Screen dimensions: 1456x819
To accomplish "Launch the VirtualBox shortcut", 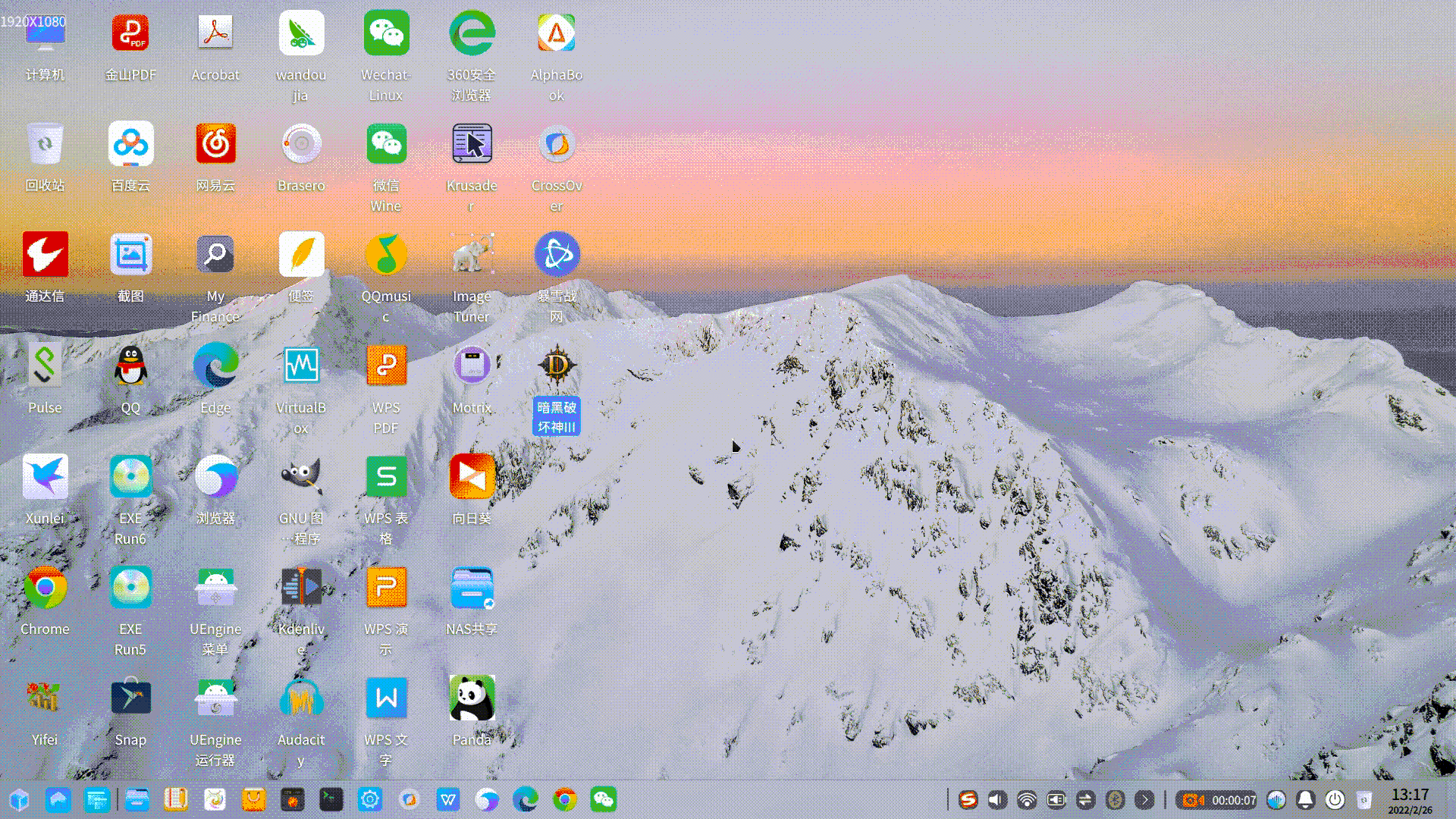I will [x=301, y=366].
